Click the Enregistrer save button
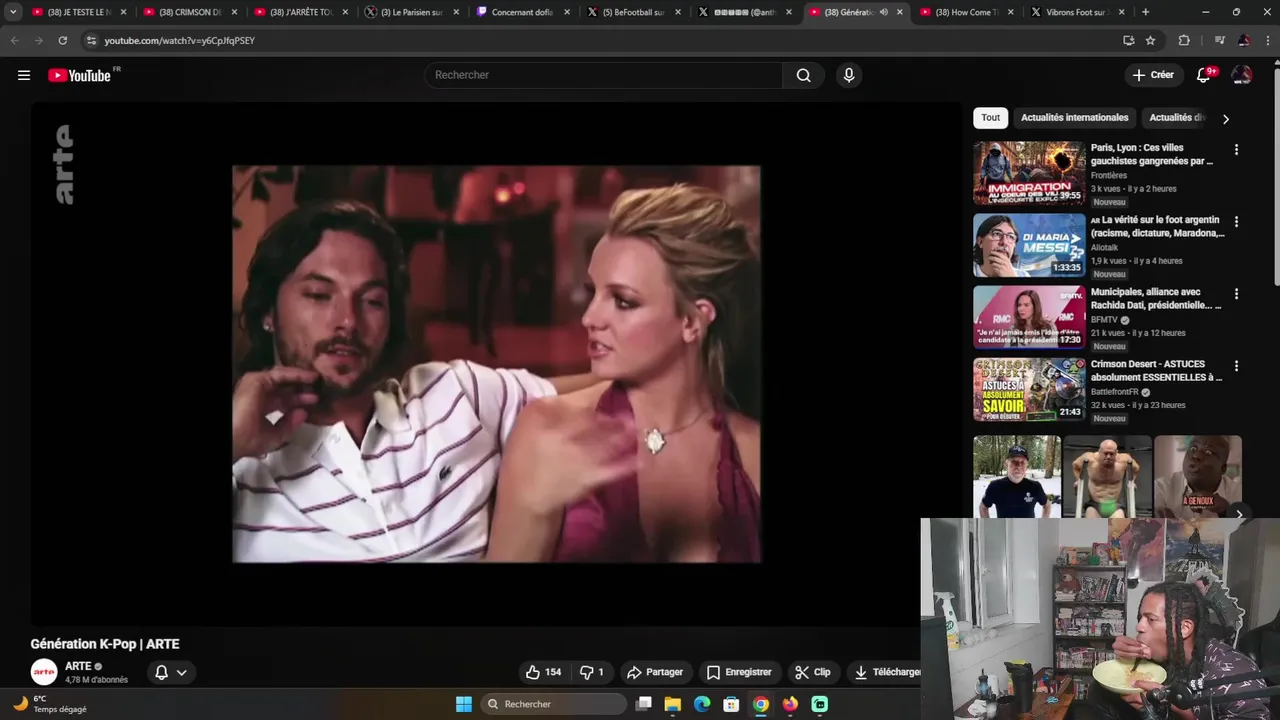 tap(738, 672)
